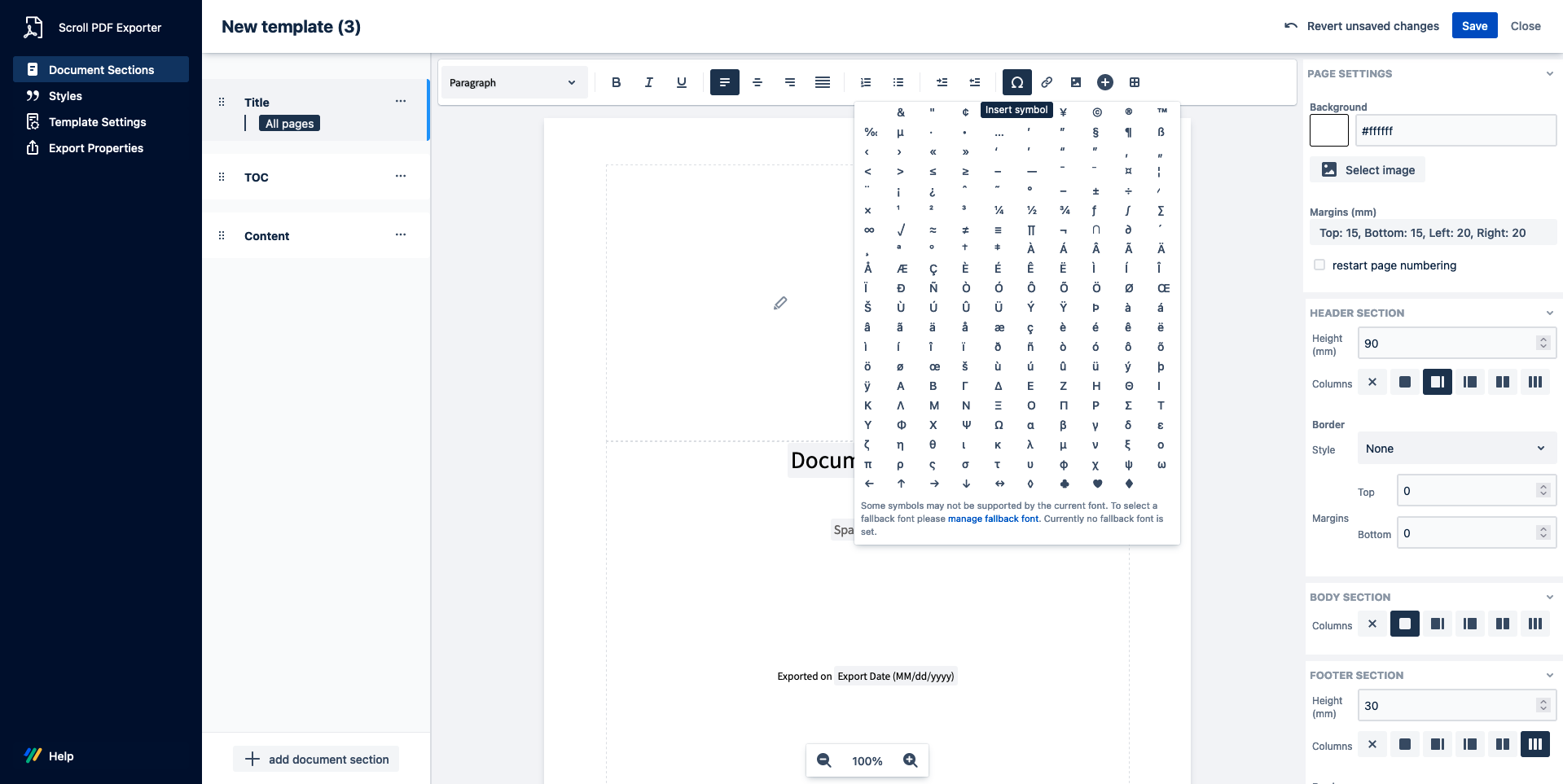Image resolution: width=1563 pixels, height=784 pixels.
Task: Insert a table from the toolbar
Action: [x=1135, y=82]
